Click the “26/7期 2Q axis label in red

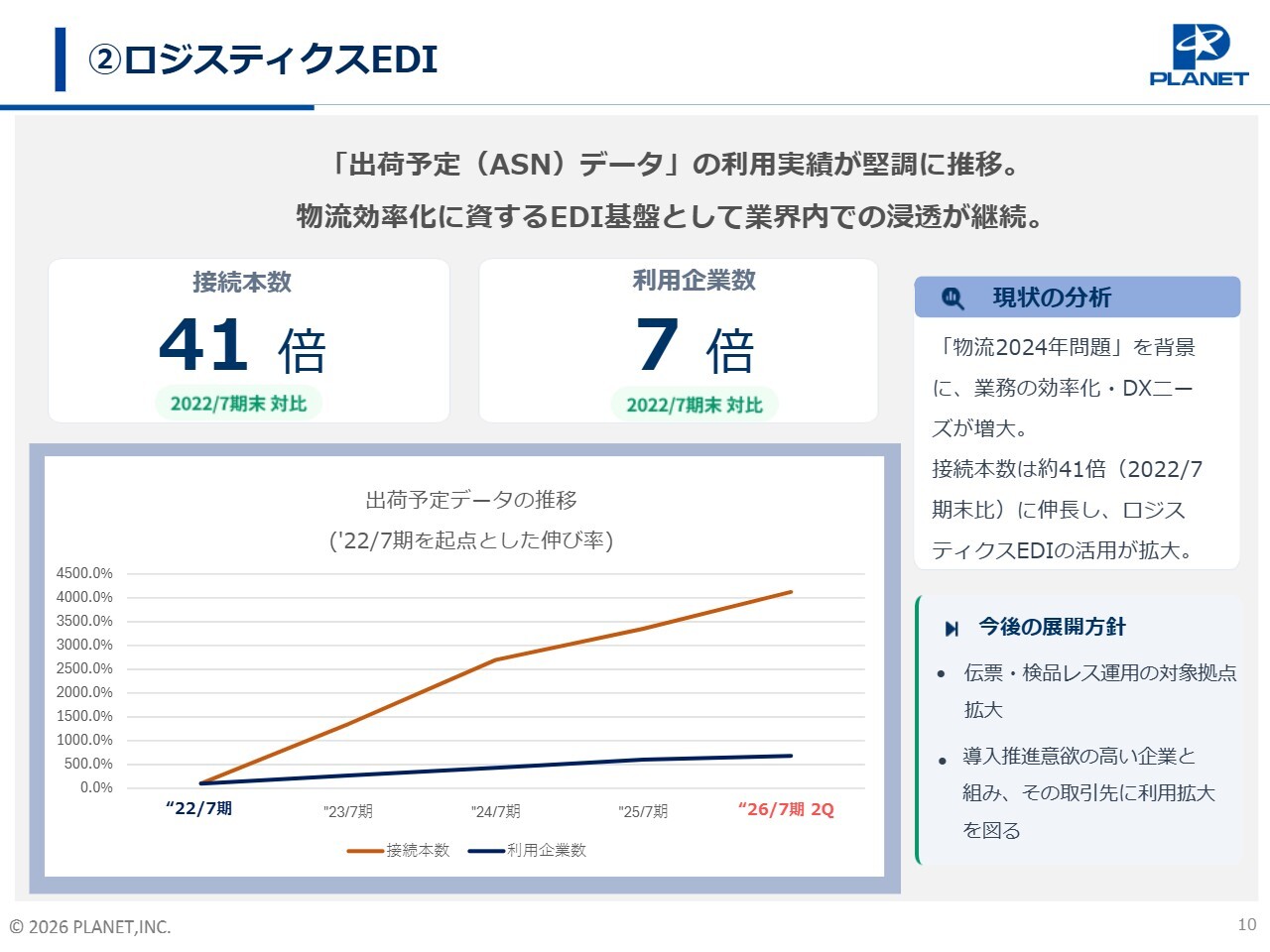click(x=786, y=809)
